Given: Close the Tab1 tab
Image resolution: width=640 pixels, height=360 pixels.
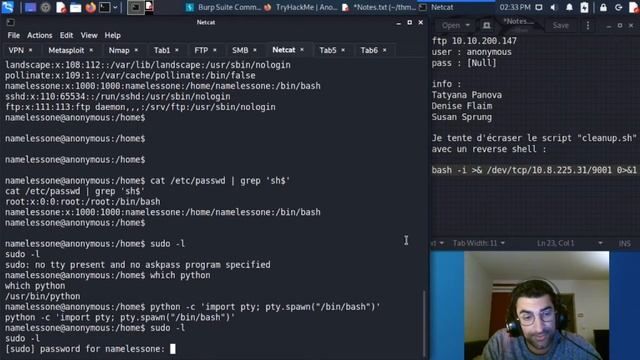Looking at the screenshot, I should click(x=177, y=50).
